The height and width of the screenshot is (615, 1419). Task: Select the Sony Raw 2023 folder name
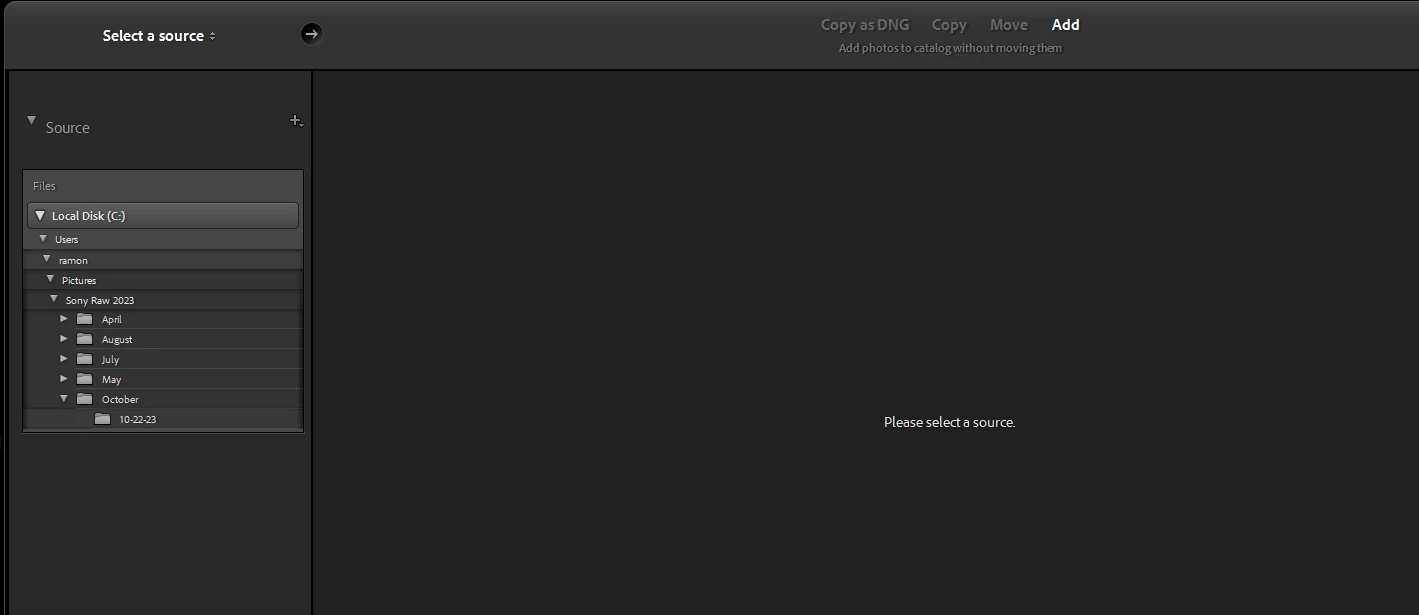point(100,300)
